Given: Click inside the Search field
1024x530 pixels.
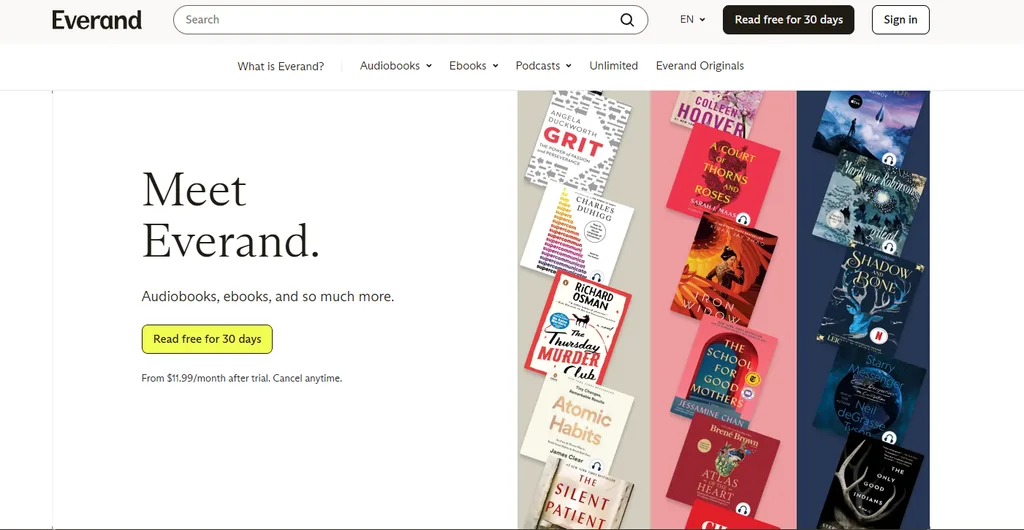Looking at the screenshot, I should pos(410,20).
